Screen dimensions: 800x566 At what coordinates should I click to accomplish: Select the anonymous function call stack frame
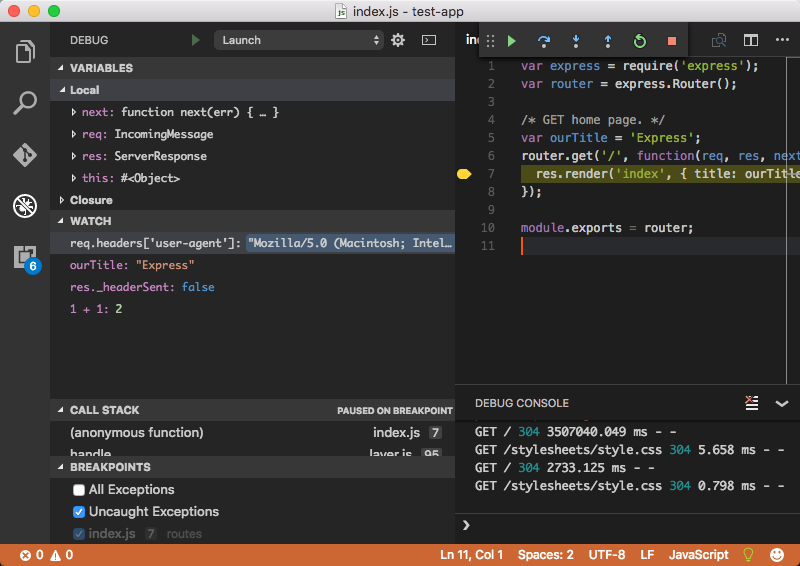137,433
